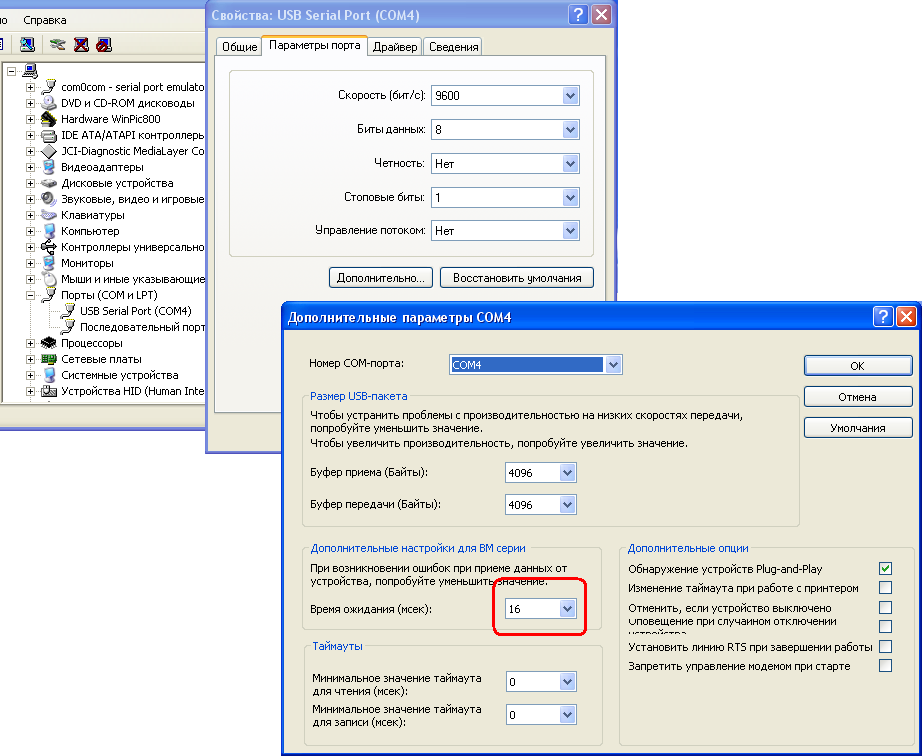The width and height of the screenshot is (922, 756).
Task: Click Восстановить умолчания button
Action: coord(517,277)
